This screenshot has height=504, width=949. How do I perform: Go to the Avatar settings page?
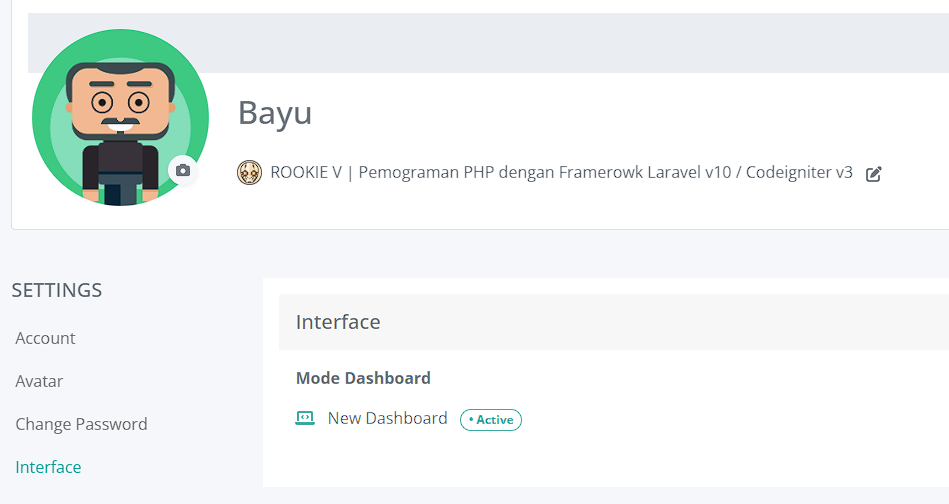point(39,381)
